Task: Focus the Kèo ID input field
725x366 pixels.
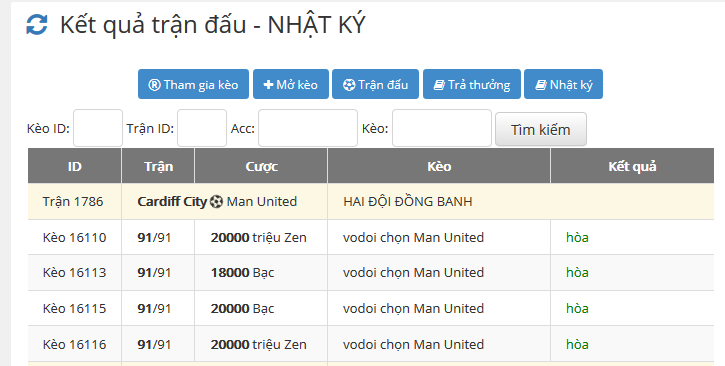Action: tap(98, 128)
